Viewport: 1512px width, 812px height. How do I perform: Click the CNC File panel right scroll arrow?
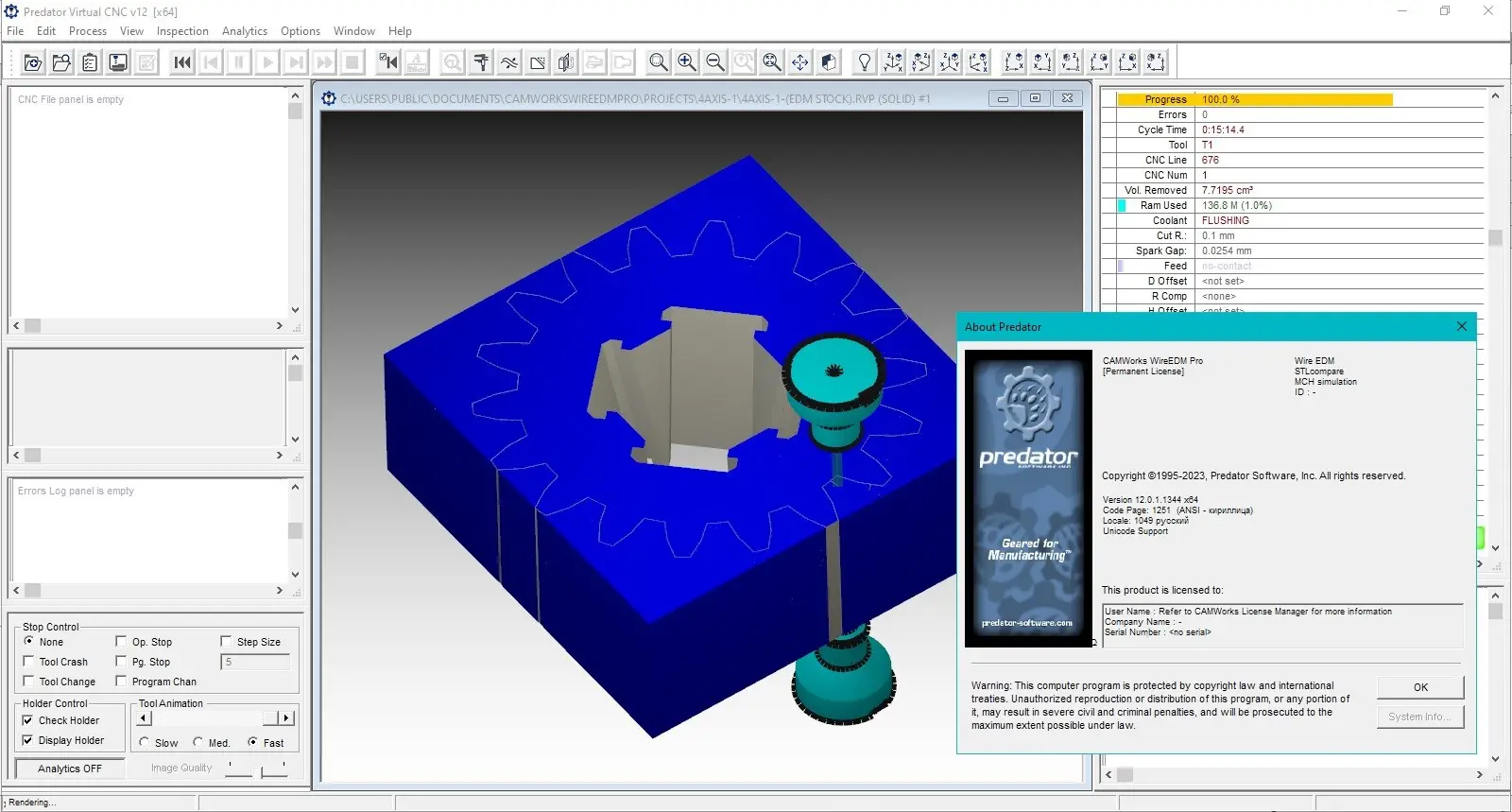279,325
